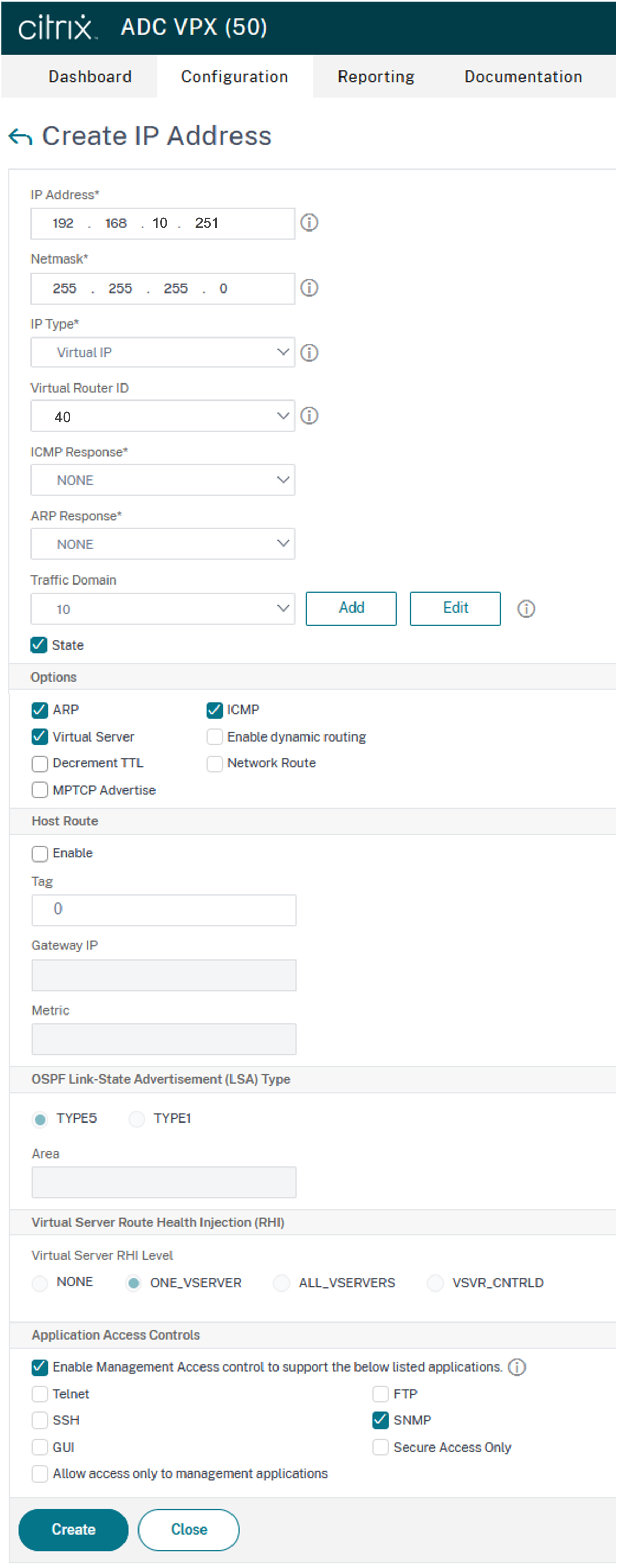Open the Virtual Router ID dropdown
The image size is (618, 1568).
click(163, 417)
